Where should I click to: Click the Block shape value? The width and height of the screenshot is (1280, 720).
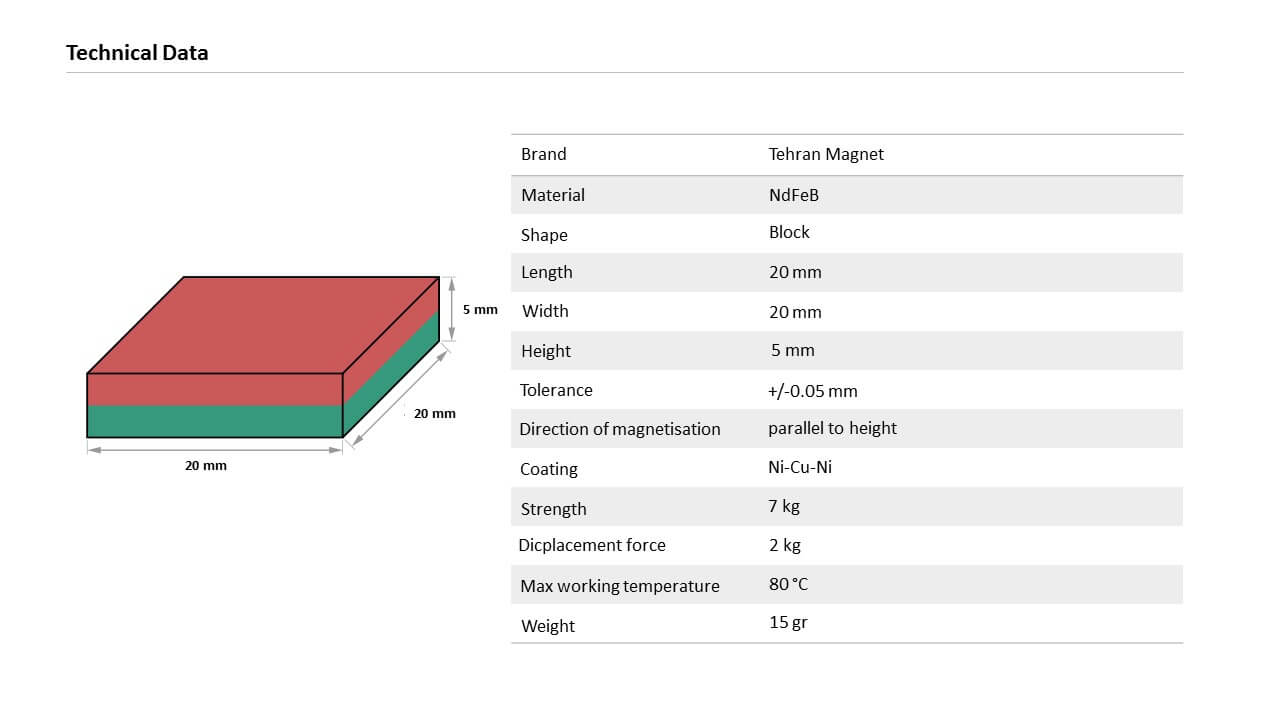point(789,232)
